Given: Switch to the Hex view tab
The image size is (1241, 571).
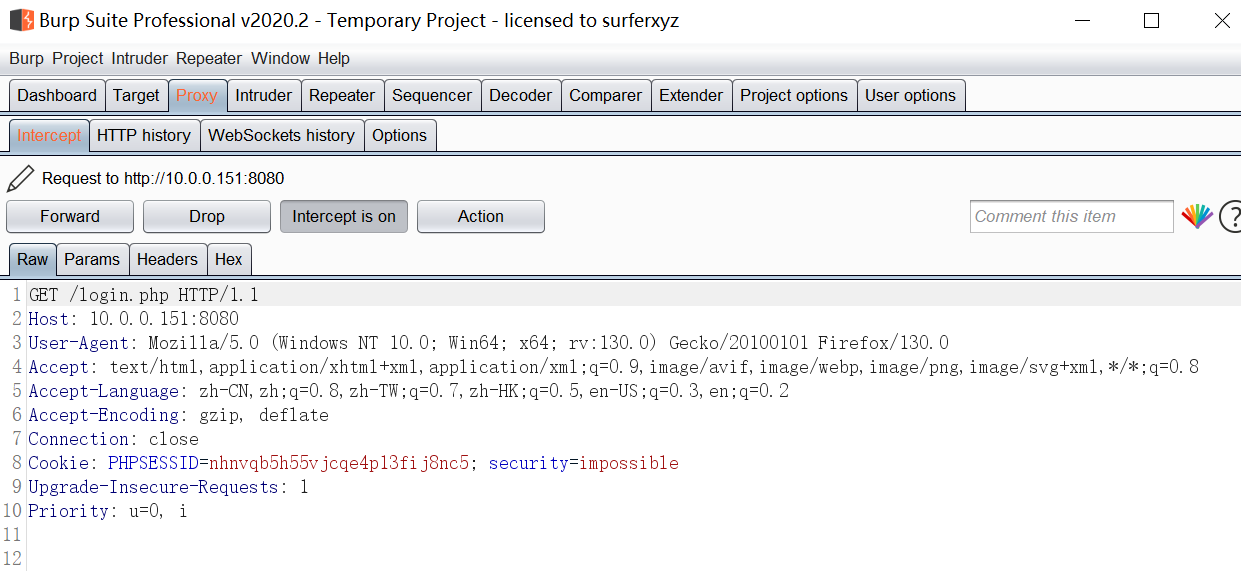Looking at the screenshot, I should pyautogui.click(x=229, y=259).
